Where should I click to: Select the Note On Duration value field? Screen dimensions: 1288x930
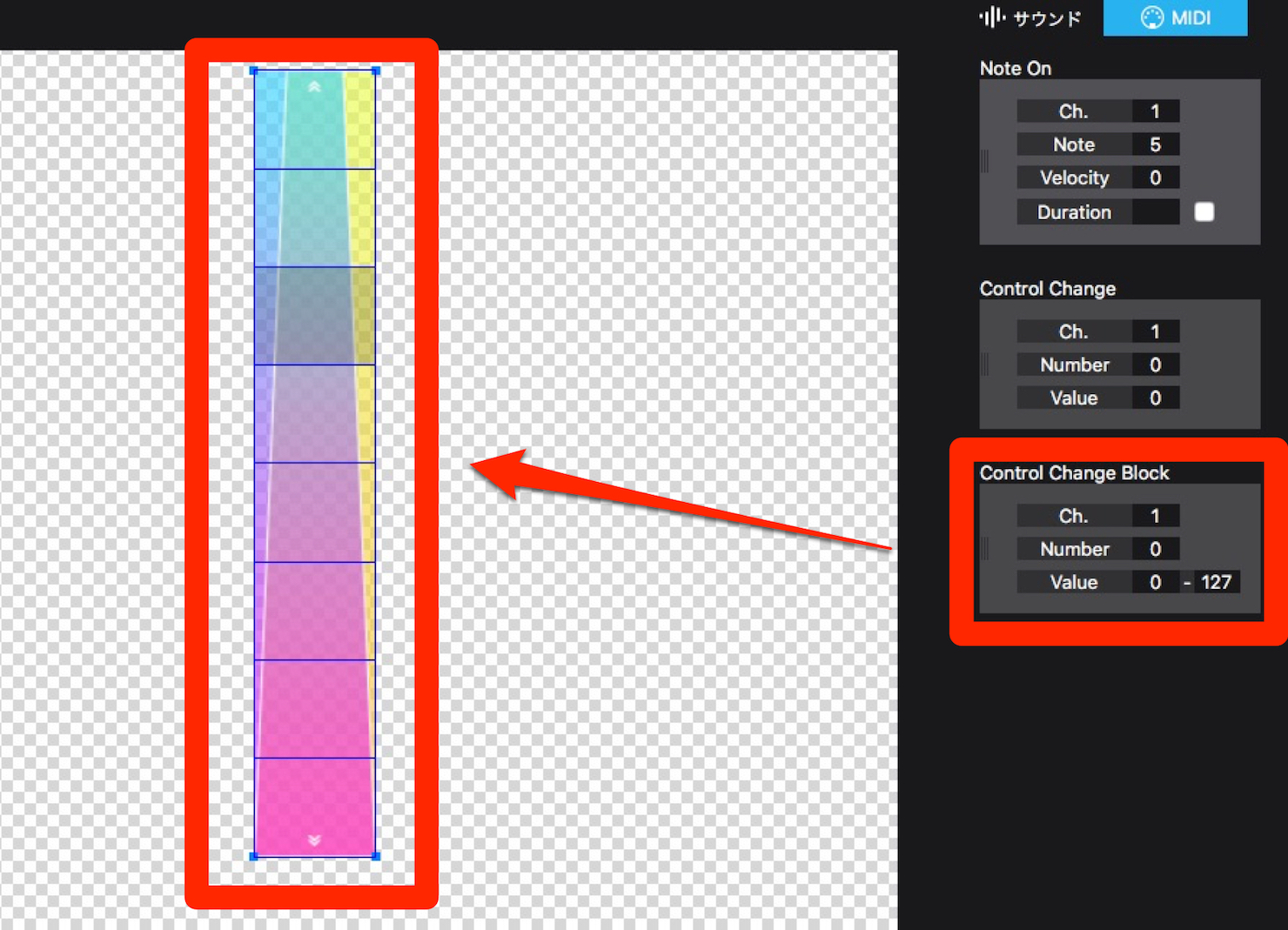(1156, 212)
